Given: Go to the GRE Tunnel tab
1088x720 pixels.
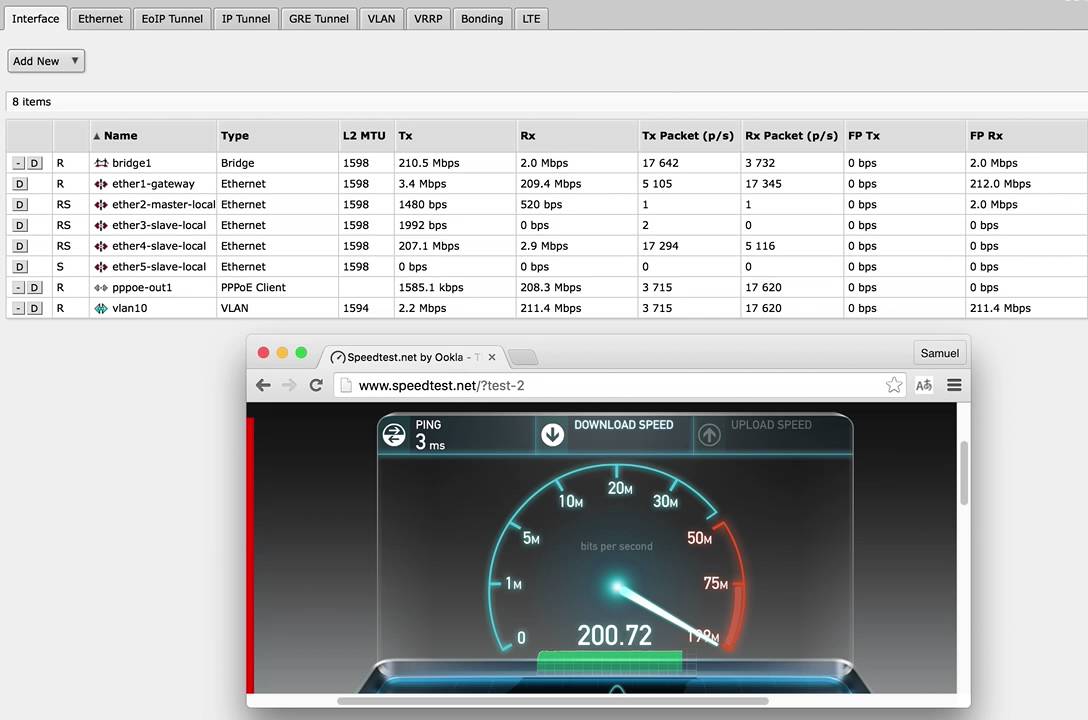Looking at the screenshot, I should [318, 19].
